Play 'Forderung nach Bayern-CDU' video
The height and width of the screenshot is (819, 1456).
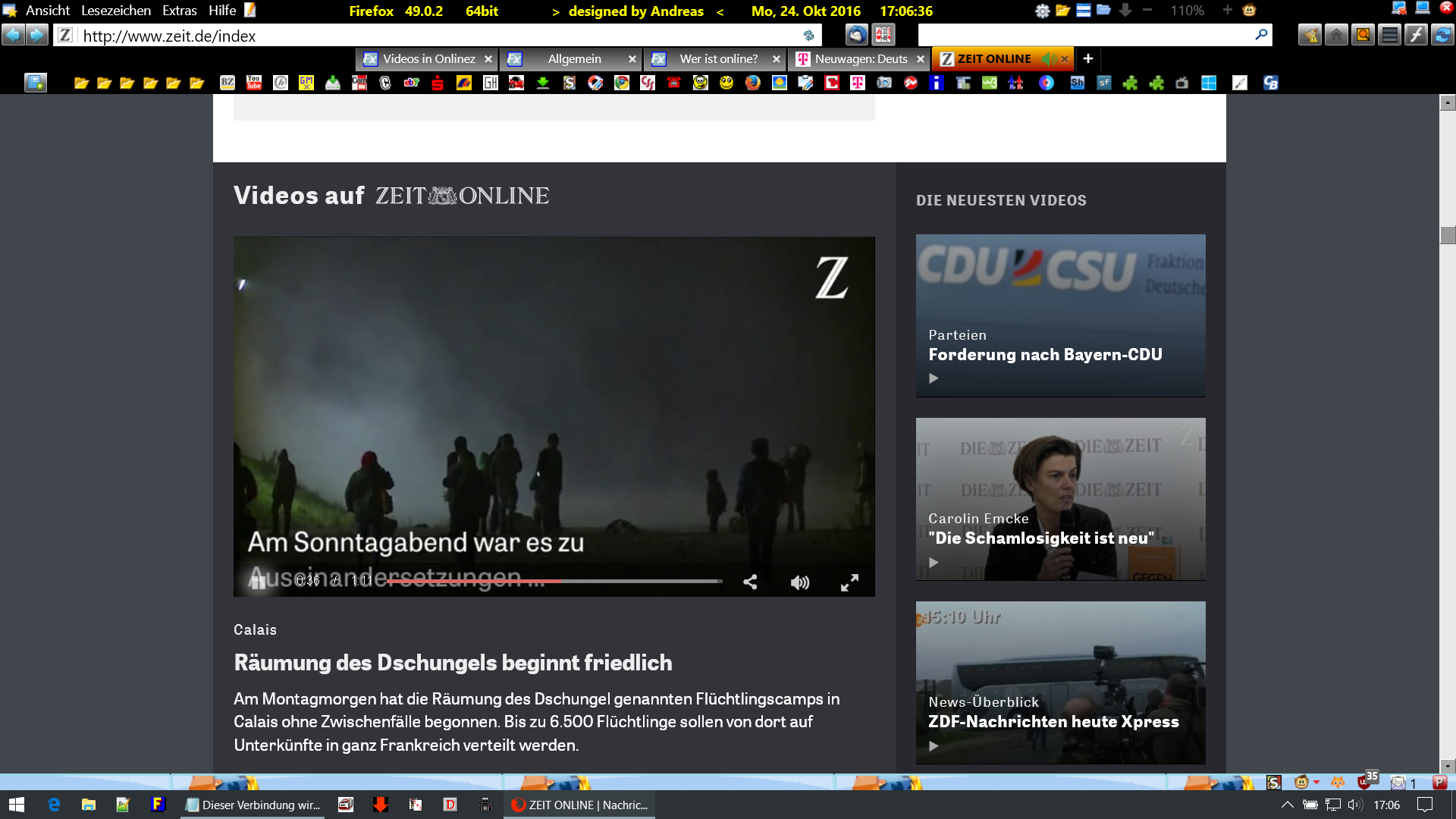click(x=934, y=378)
